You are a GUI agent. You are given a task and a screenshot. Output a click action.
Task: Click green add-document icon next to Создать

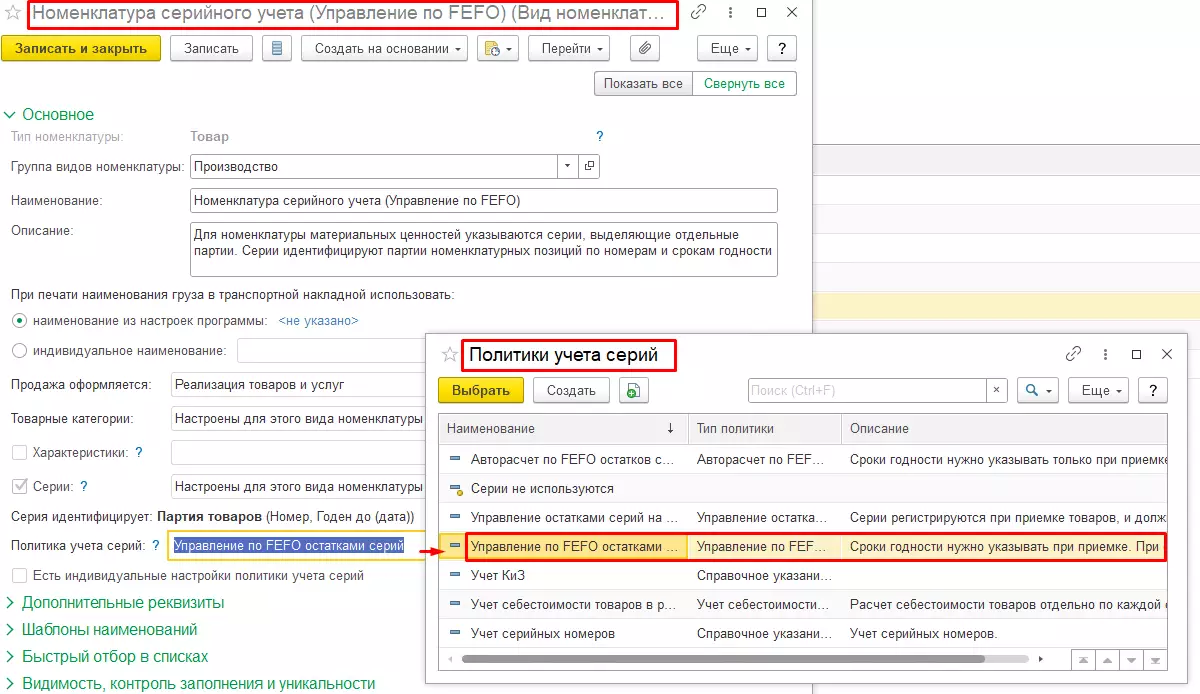[633, 390]
